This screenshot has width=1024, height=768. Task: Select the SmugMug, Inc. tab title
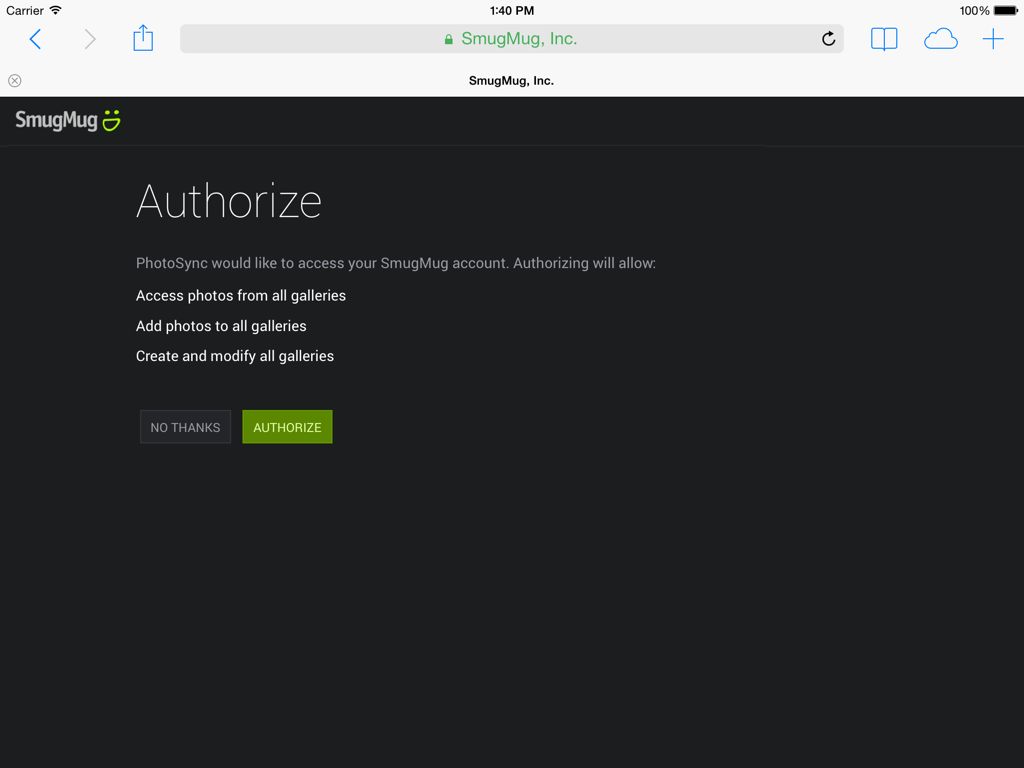[511, 81]
